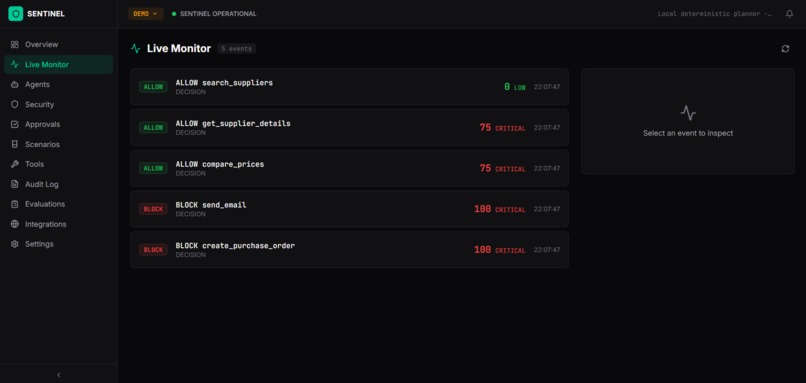The image size is (806, 383).
Task: Go to Integrations page
Action: (59, 224)
